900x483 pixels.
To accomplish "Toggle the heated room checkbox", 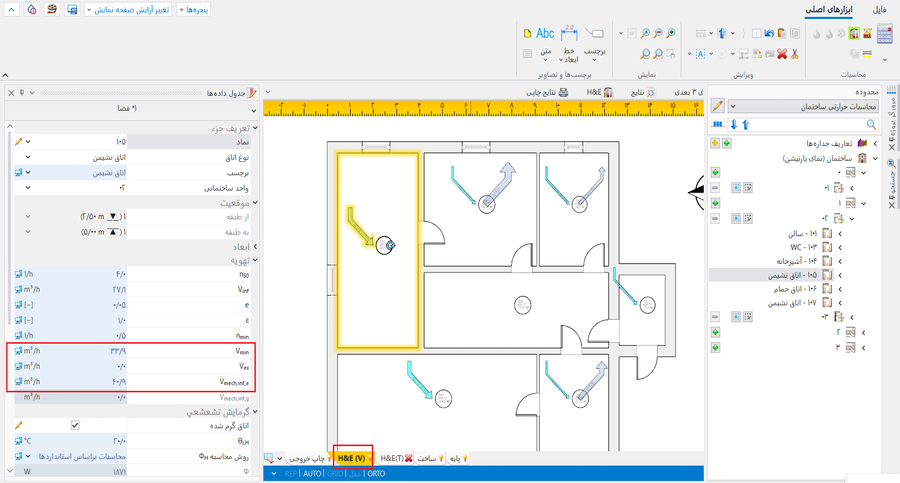I will tap(75, 425).
